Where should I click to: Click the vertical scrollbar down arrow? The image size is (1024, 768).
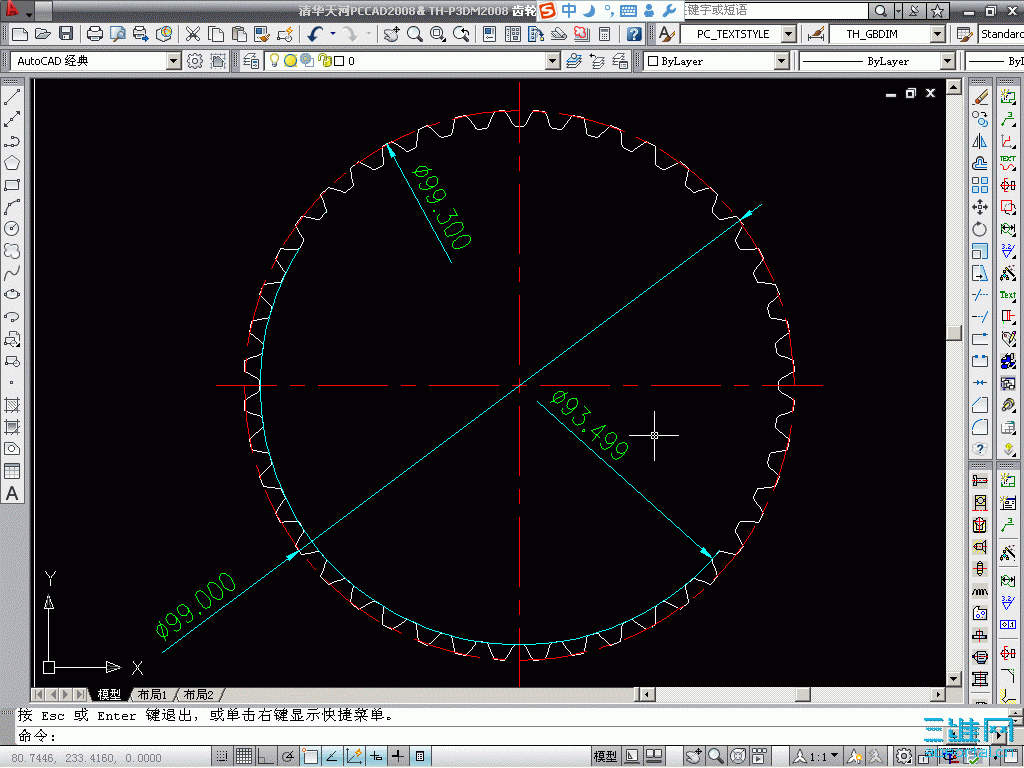[x=953, y=679]
